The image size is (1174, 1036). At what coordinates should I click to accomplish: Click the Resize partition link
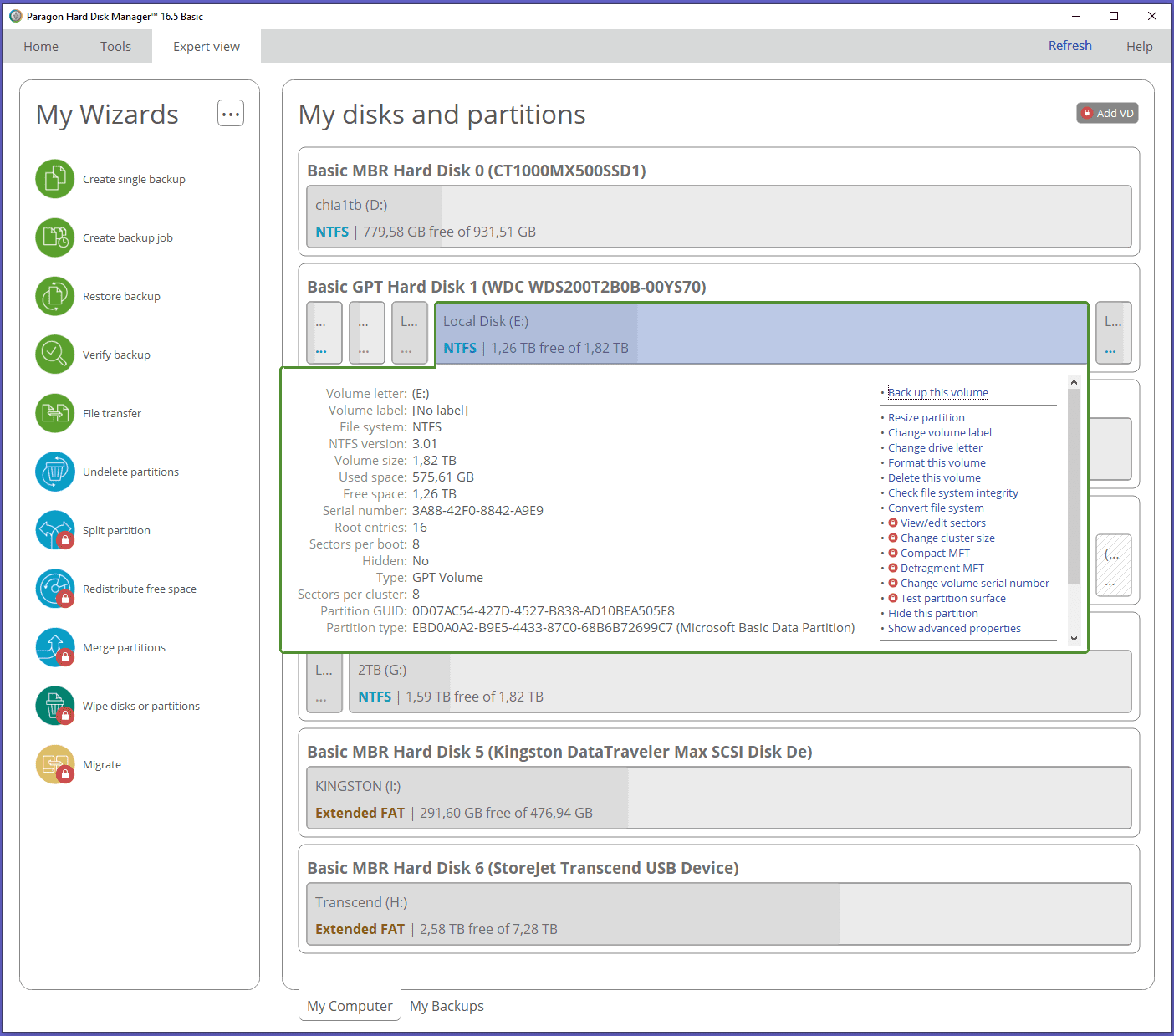coord(926,418)
